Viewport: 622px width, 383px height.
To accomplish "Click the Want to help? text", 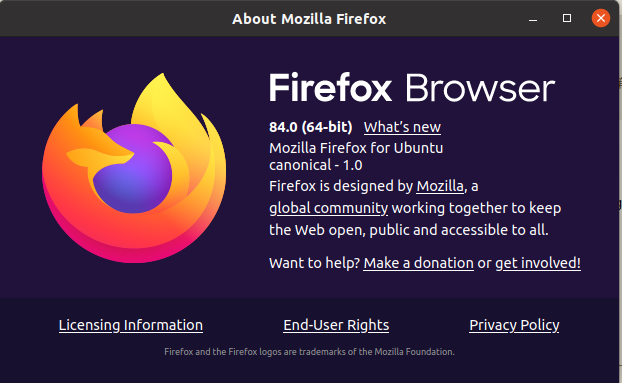I will [x=314, y=263].
